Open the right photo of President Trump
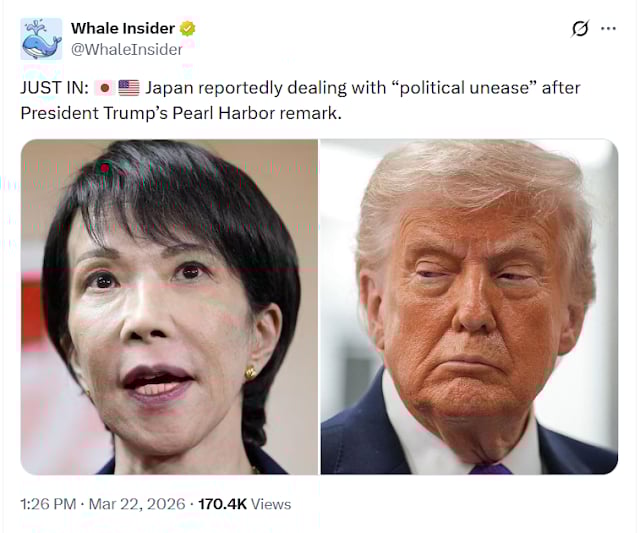The image size is (640, 533). coord(469,307)
